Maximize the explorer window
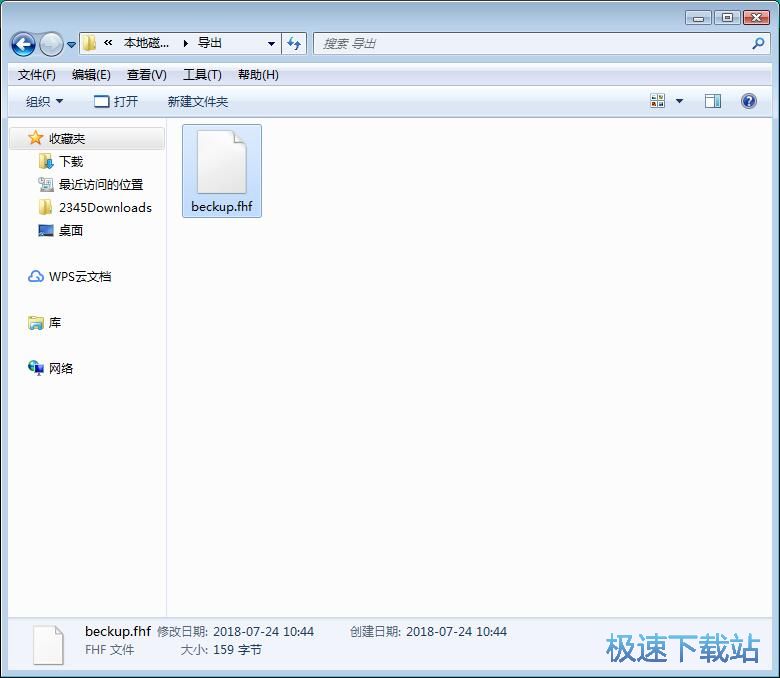This screenshot has width=780, height=678. (x=727, y=18)
